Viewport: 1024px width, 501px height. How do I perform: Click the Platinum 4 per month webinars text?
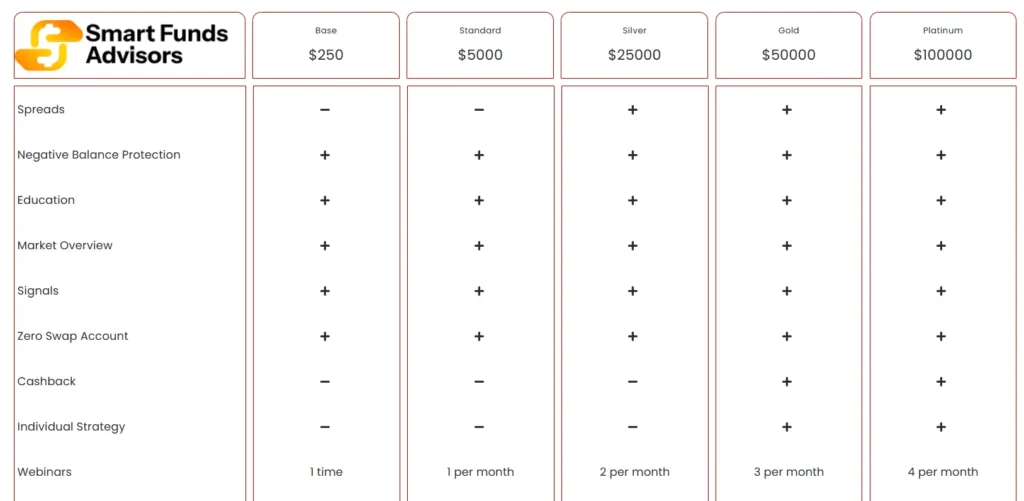[x=942, y=472]
